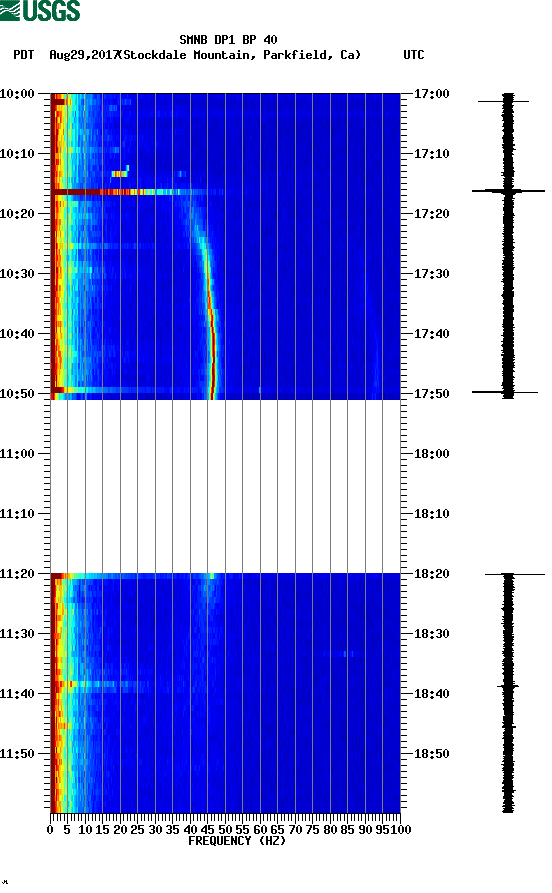Screen dimensions: 552x893
Task: Click the 17:20 UTC time label
Action: (x=431, y=214)
